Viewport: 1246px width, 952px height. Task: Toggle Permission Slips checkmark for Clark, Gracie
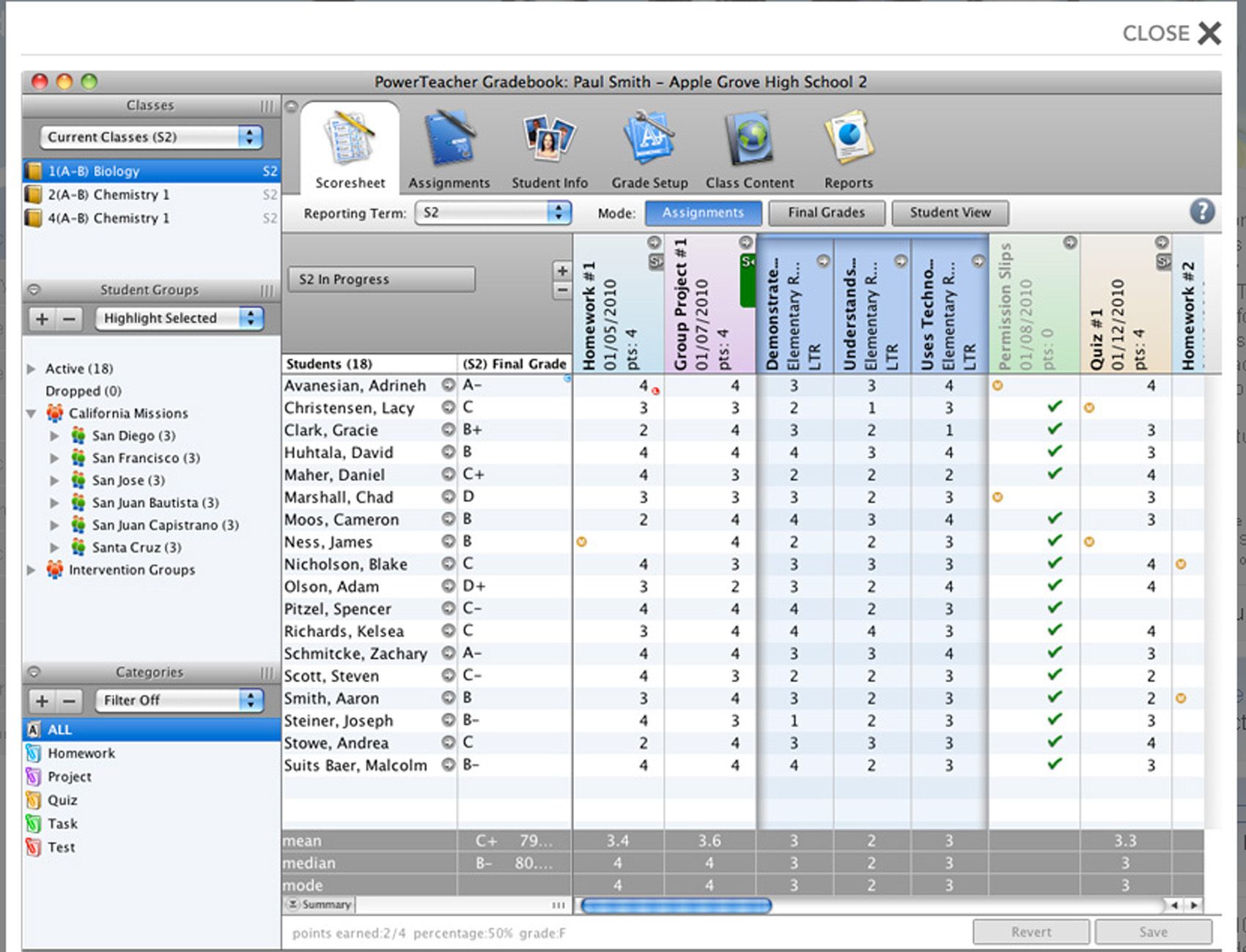coord(1055,429)
